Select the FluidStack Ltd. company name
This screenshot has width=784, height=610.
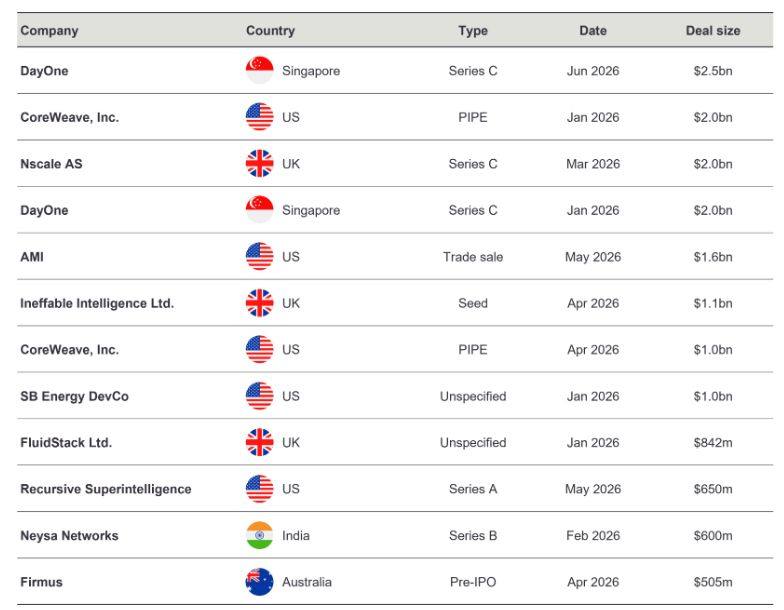tap(66, 442)
